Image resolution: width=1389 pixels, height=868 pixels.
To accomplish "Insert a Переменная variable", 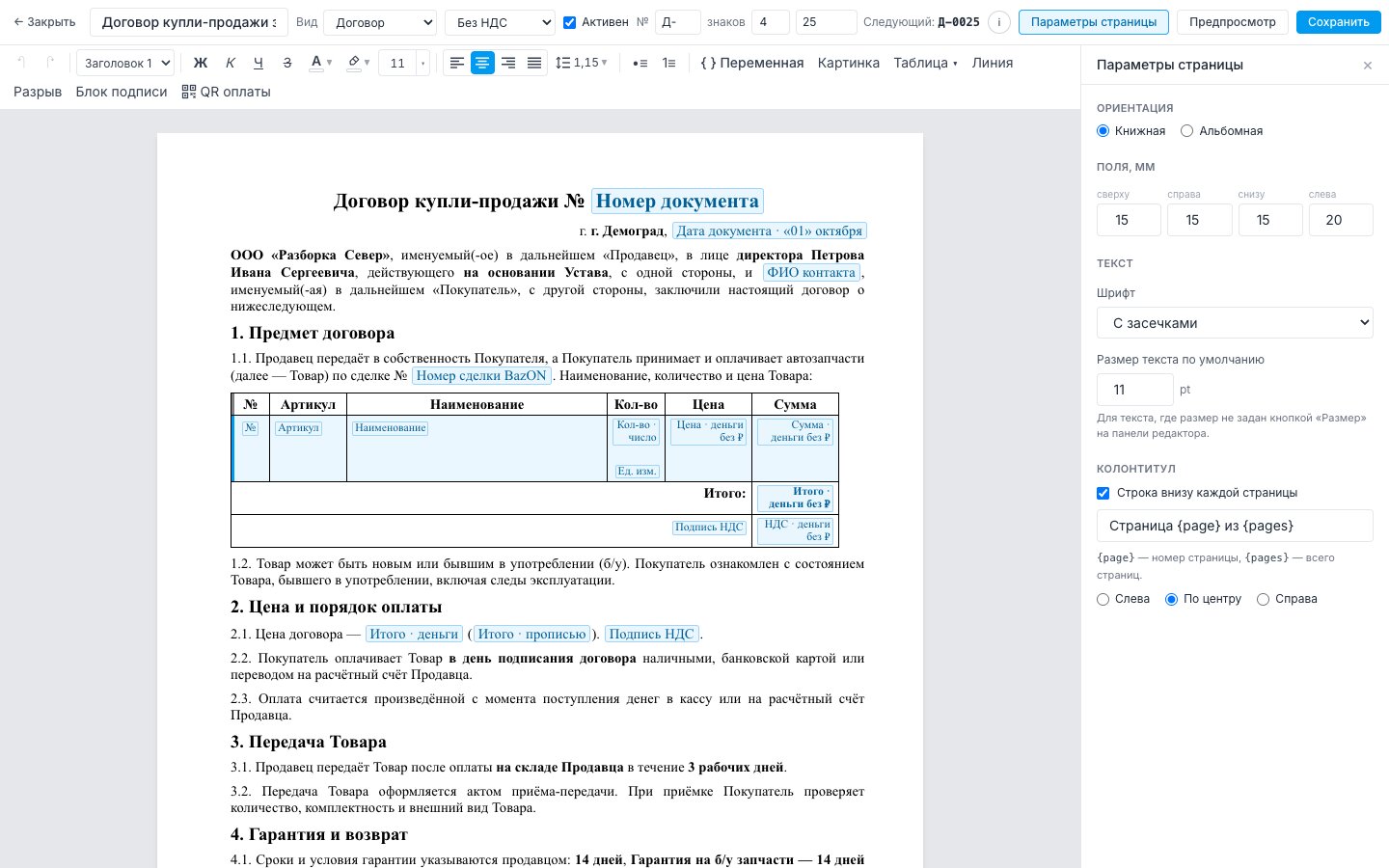I will (752, 63).
